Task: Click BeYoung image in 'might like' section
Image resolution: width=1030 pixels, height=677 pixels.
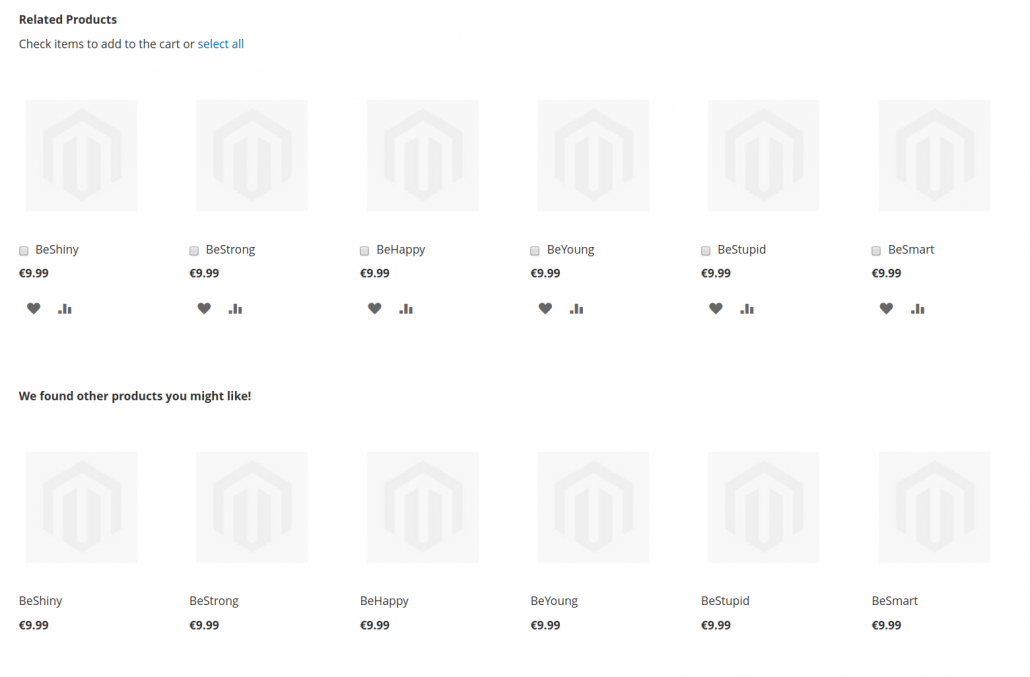Action: point(593,507)
